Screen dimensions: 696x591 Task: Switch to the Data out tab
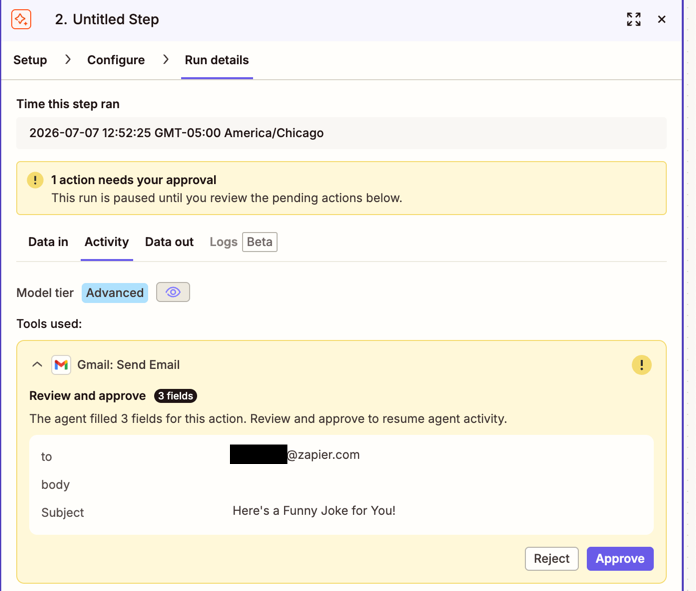[x=169, y=242]
